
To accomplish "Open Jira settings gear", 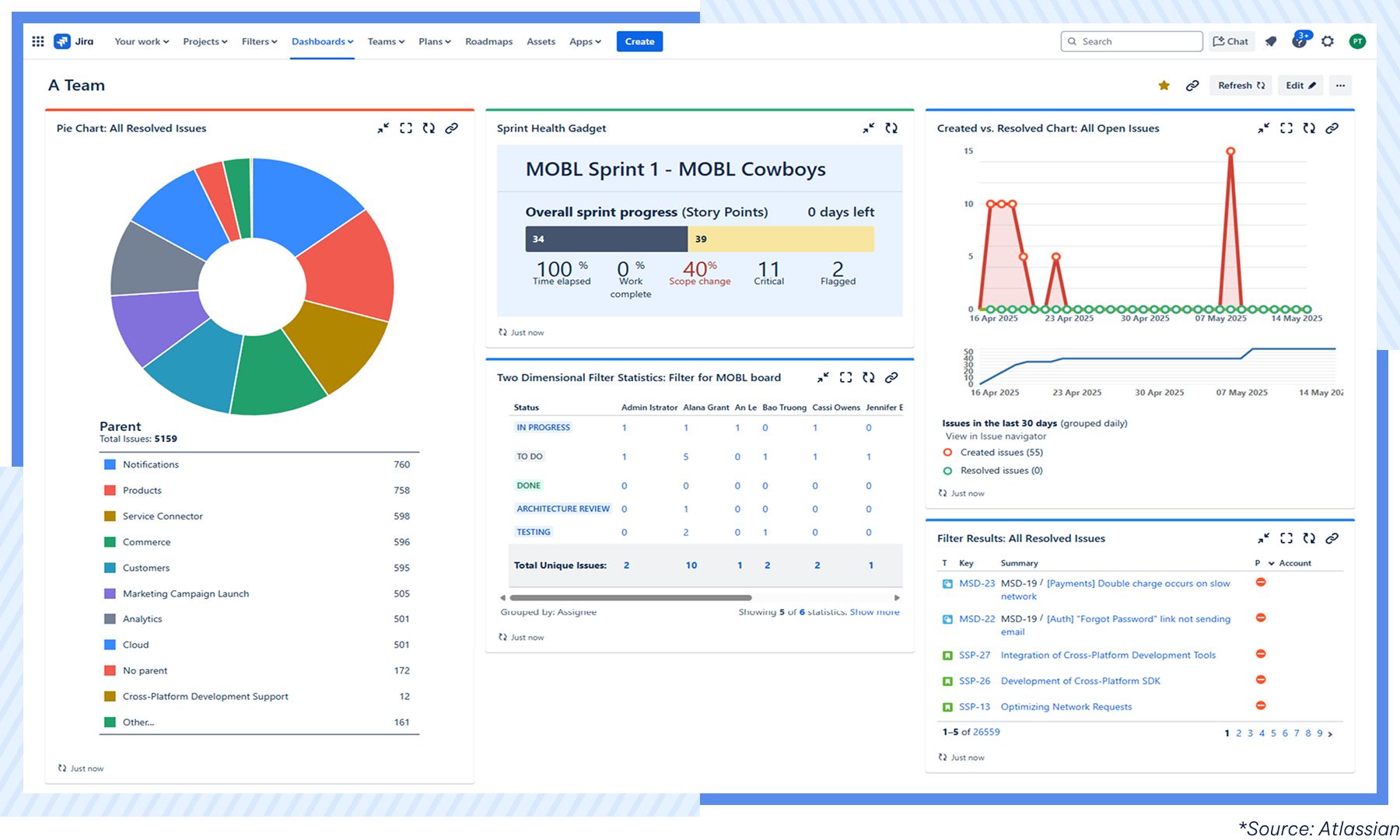I will click(1328, 41).
